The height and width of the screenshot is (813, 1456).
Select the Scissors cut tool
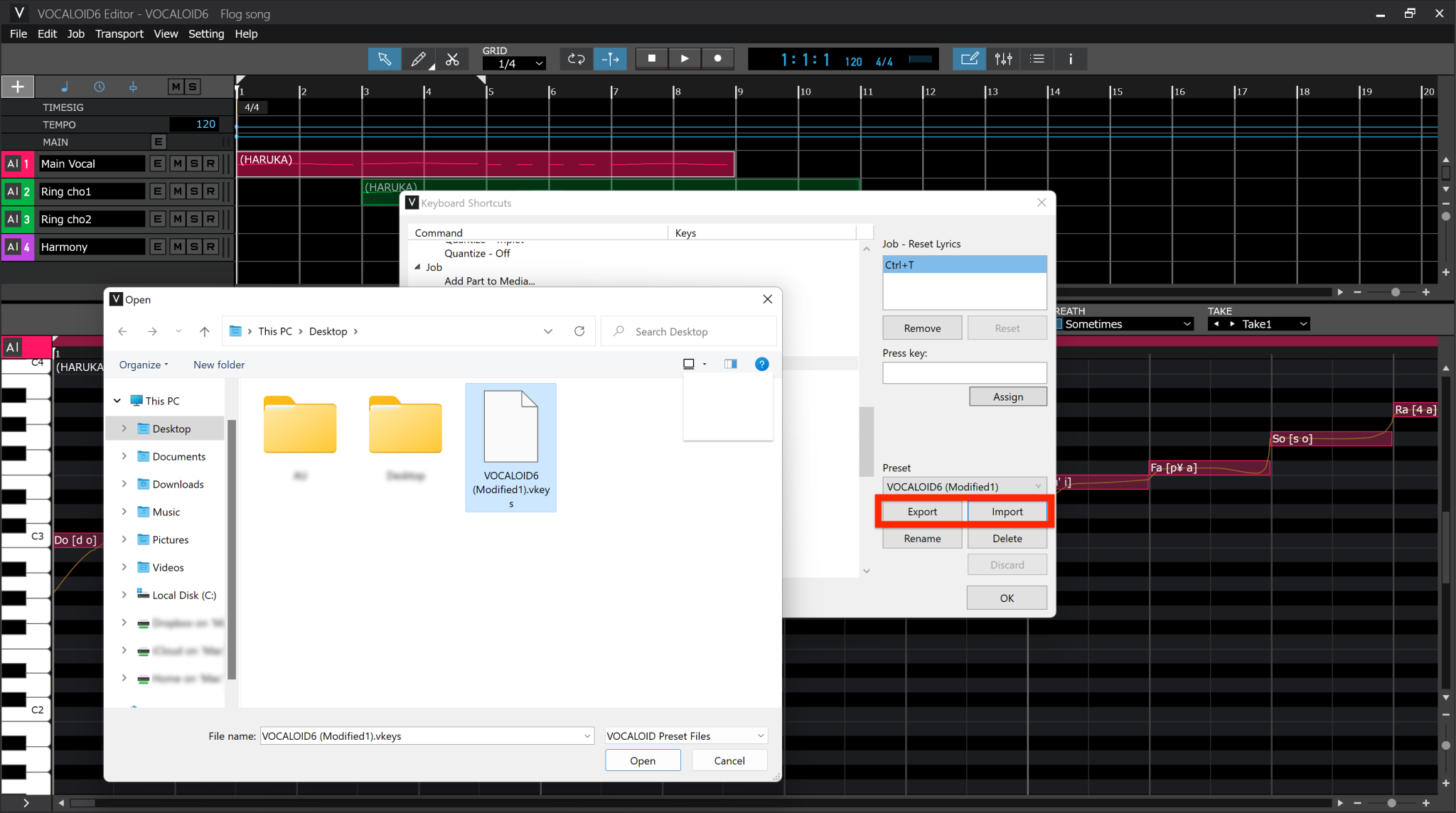(453, 59)
